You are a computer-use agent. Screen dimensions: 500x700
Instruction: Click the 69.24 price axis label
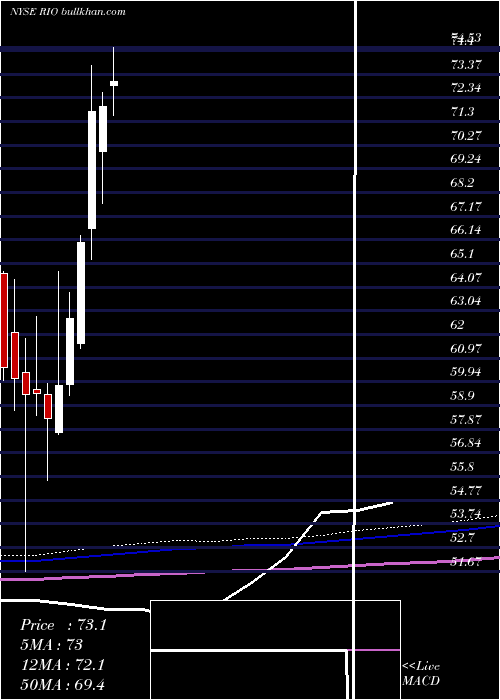[466, 159]
